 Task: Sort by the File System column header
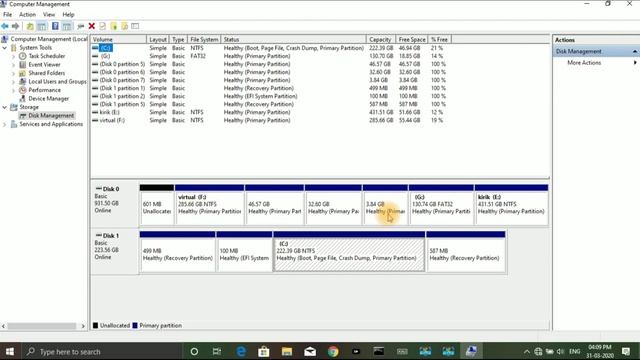[x=204, y=40]
